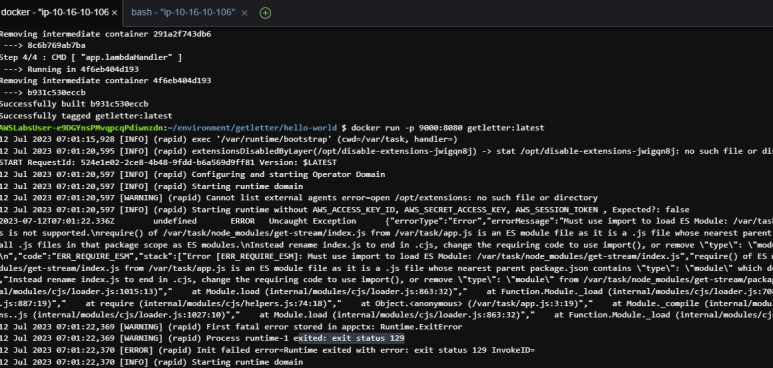Click the 'Successfully tagged getletter:latest' line
Image resolution: width=773 pixels, height=368 pixels.
86,116
